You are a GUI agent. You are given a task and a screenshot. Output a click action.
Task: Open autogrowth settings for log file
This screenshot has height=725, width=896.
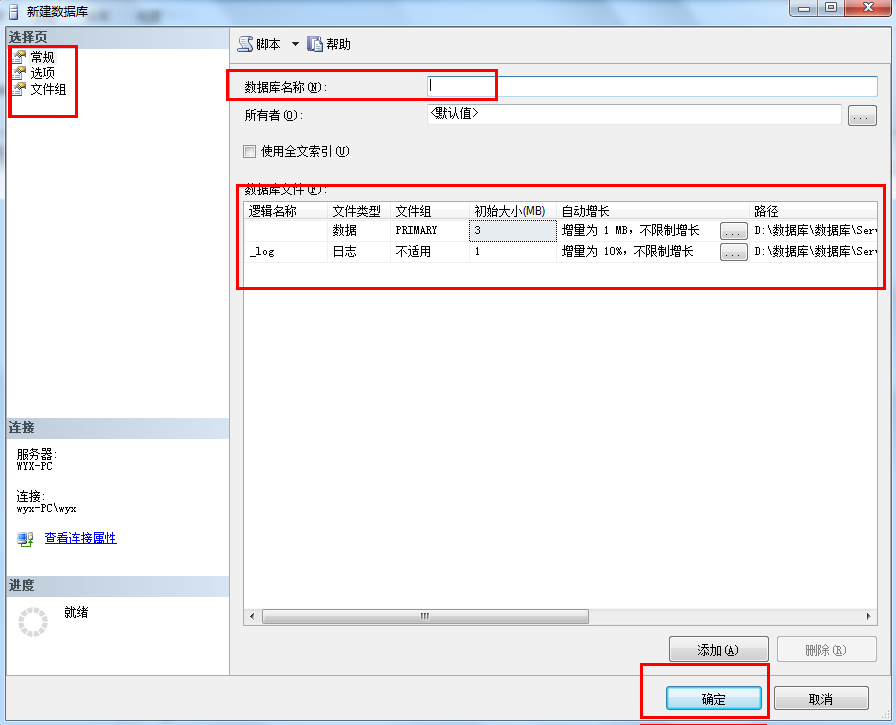tap(734, 252)
